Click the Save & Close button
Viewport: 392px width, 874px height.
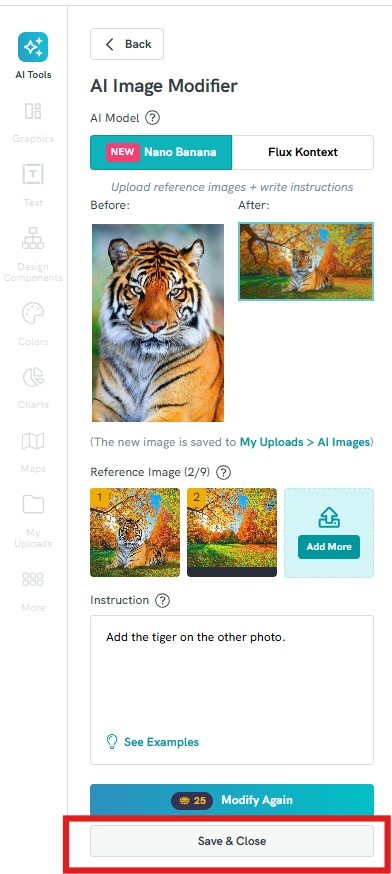tap(232, 841)
